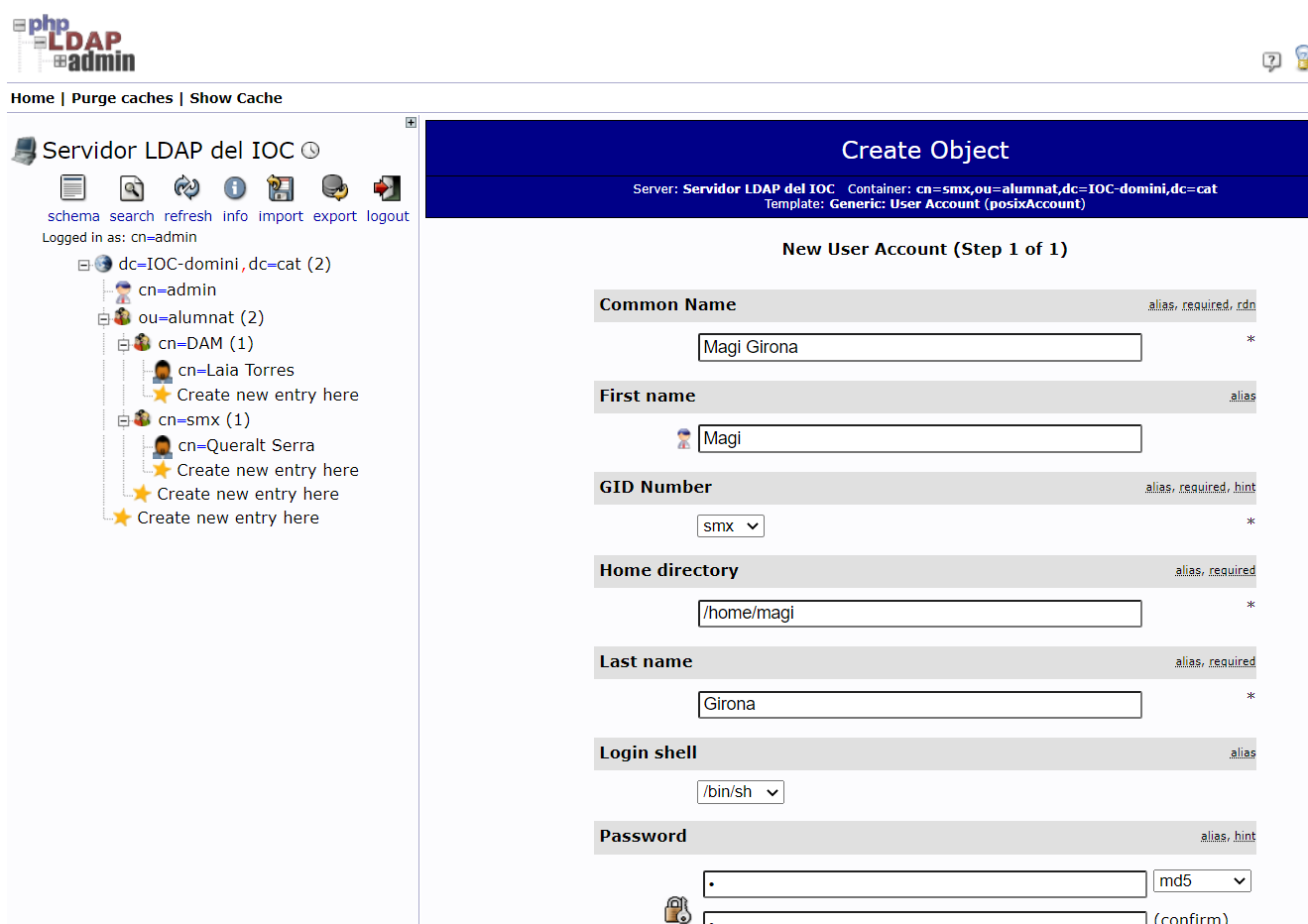1308x924 pixels.
Task: Click the Home directory input field
Action: pos(919,614)
